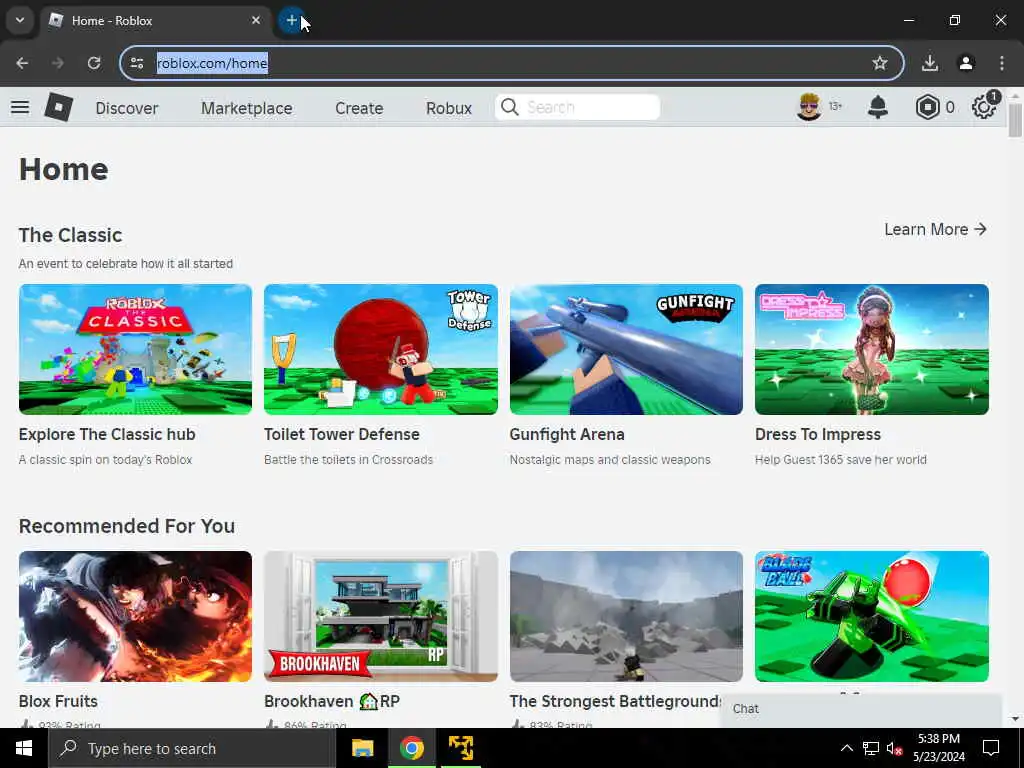This screenshot has height=768, width=1024.
Task: Click Brookhaven RP thumbnail
Action: [x=381, y=616]
